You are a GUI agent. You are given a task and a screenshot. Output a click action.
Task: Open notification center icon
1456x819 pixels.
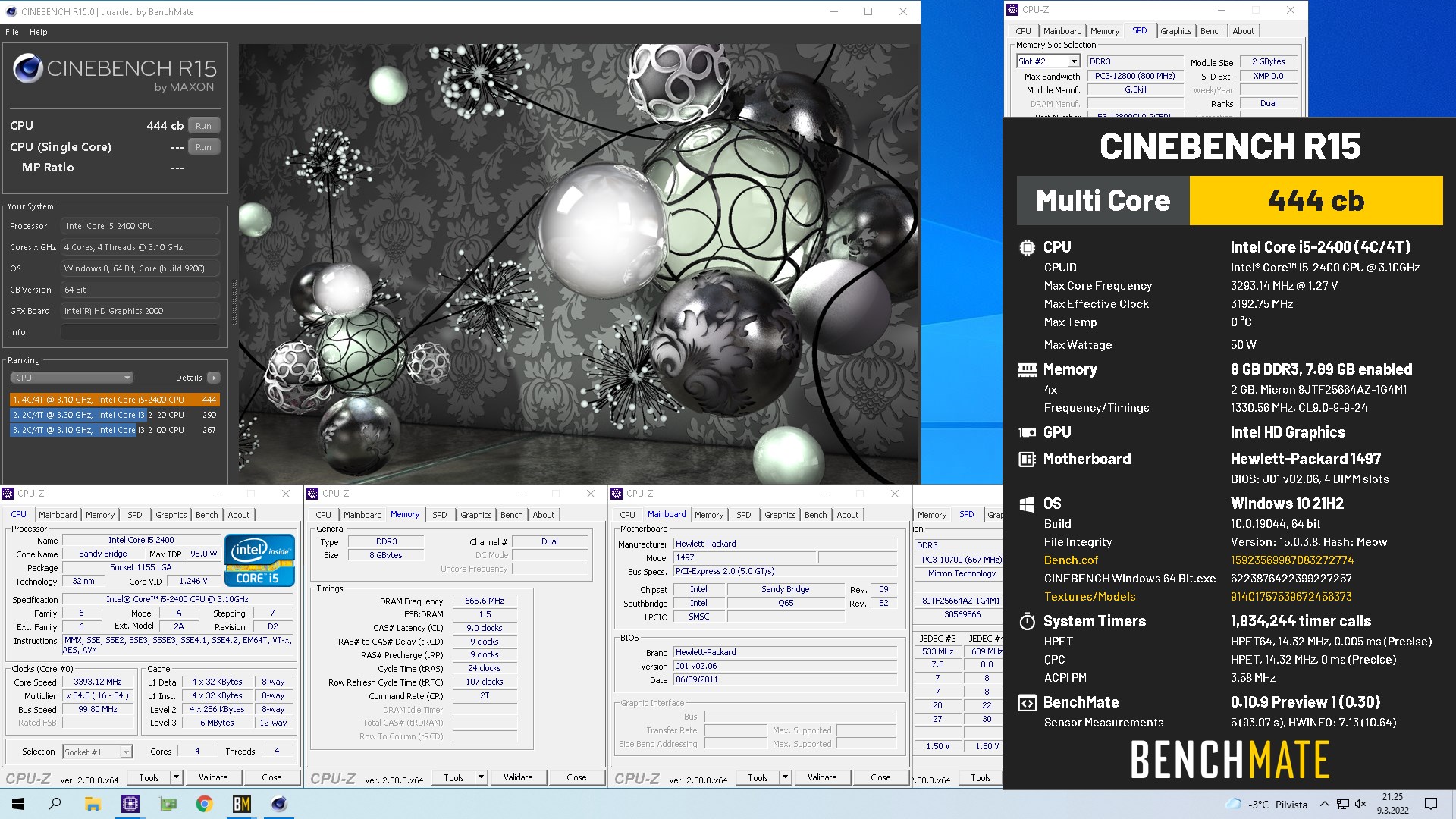tap(1431, 804)
